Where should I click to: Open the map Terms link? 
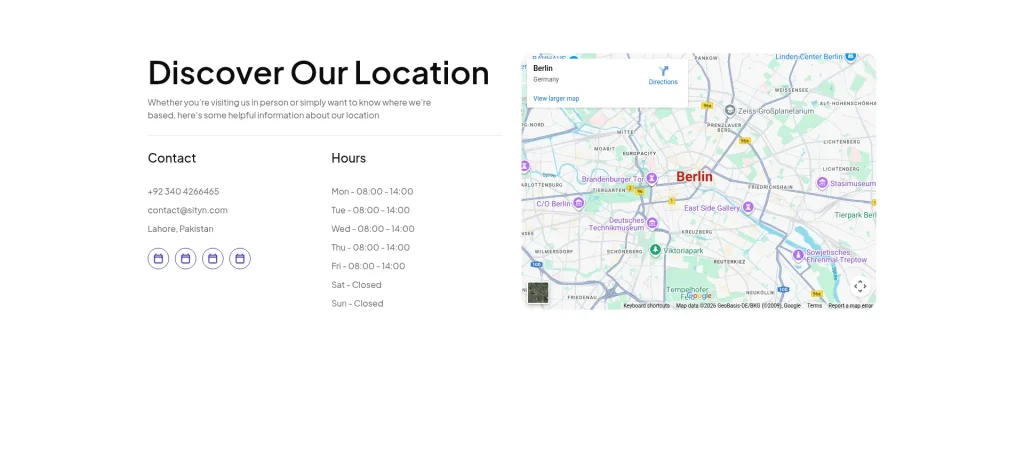tap(814, 306)
